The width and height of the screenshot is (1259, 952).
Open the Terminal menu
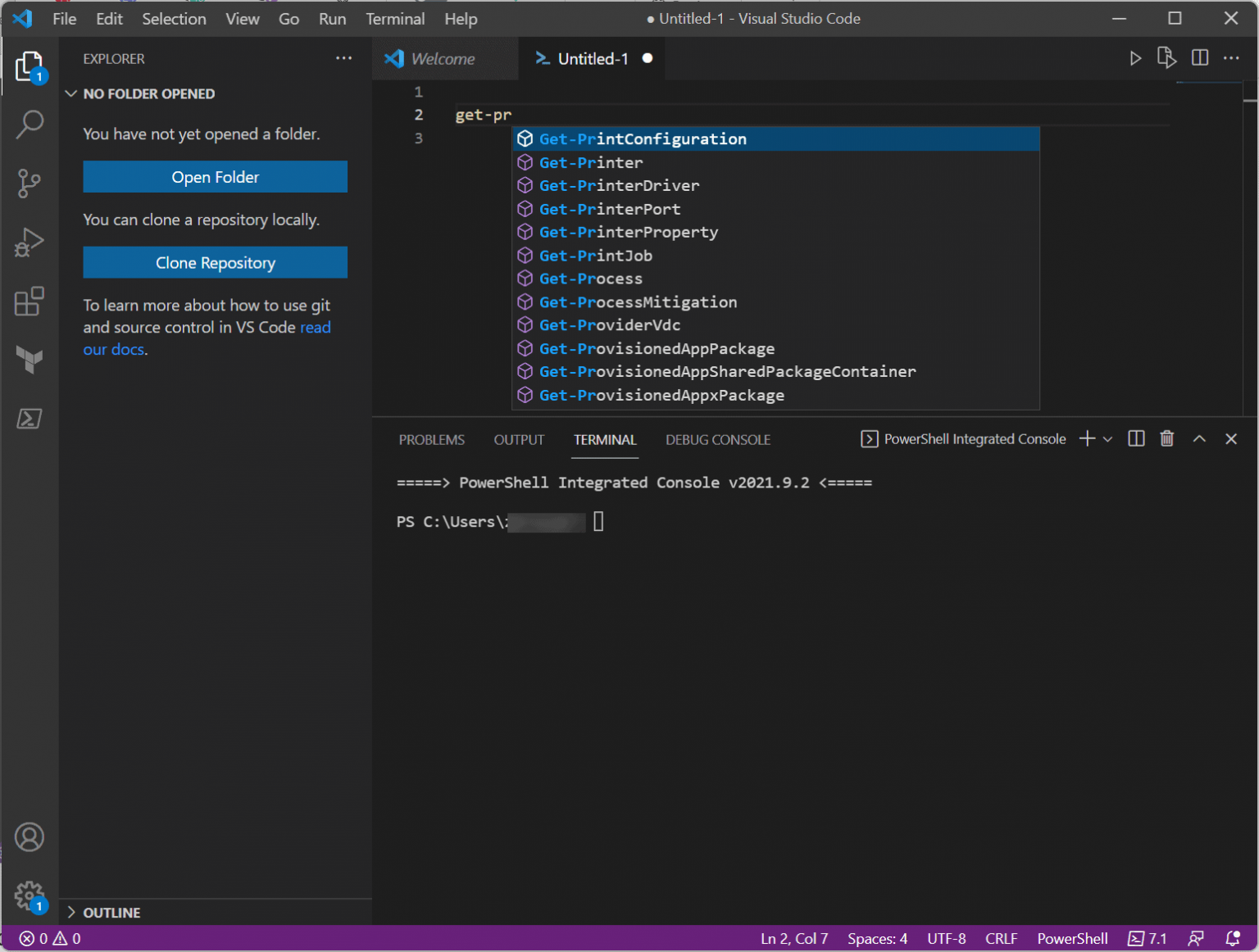click(395, 19)
